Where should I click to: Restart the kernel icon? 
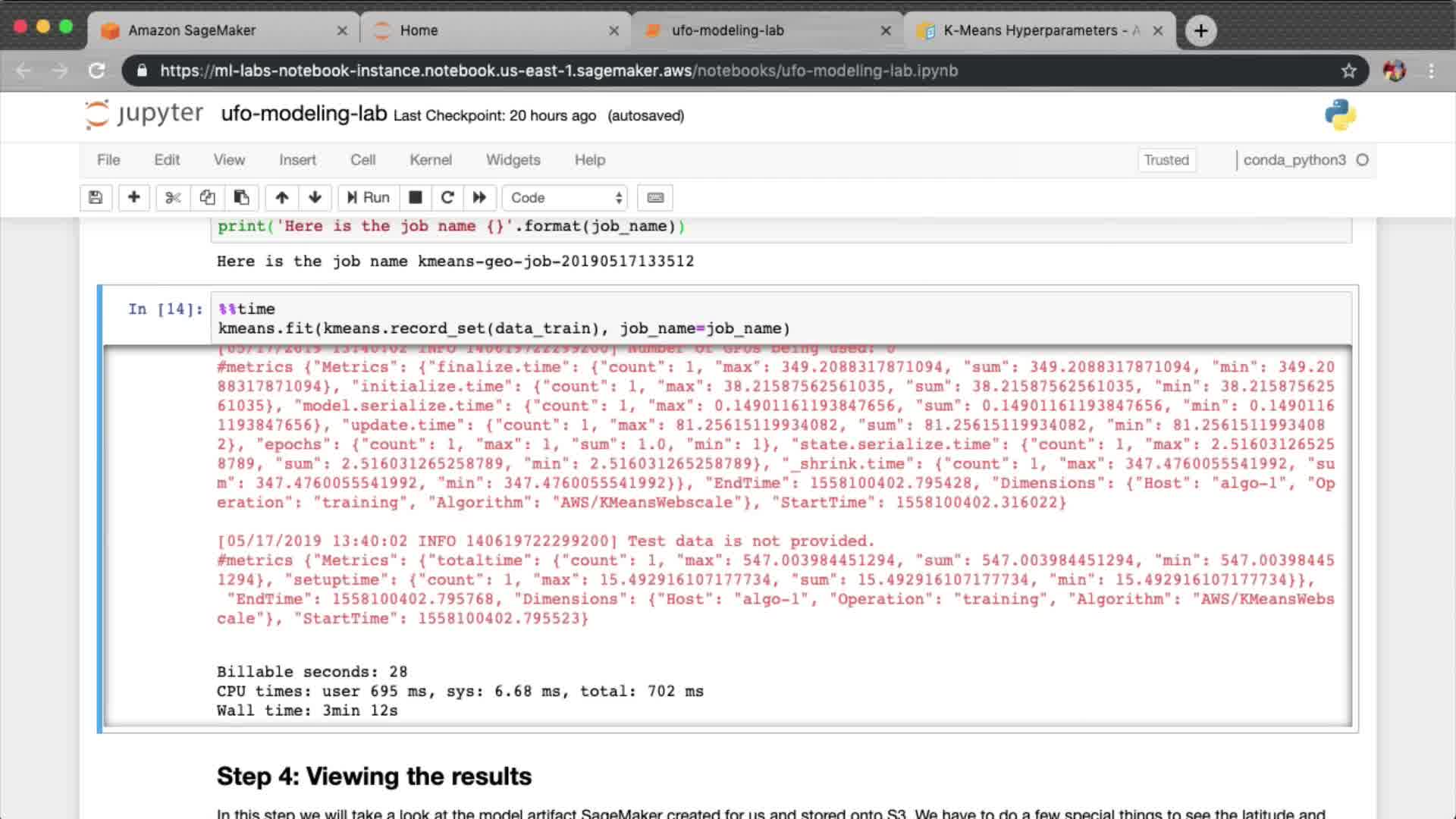point(447,198)
